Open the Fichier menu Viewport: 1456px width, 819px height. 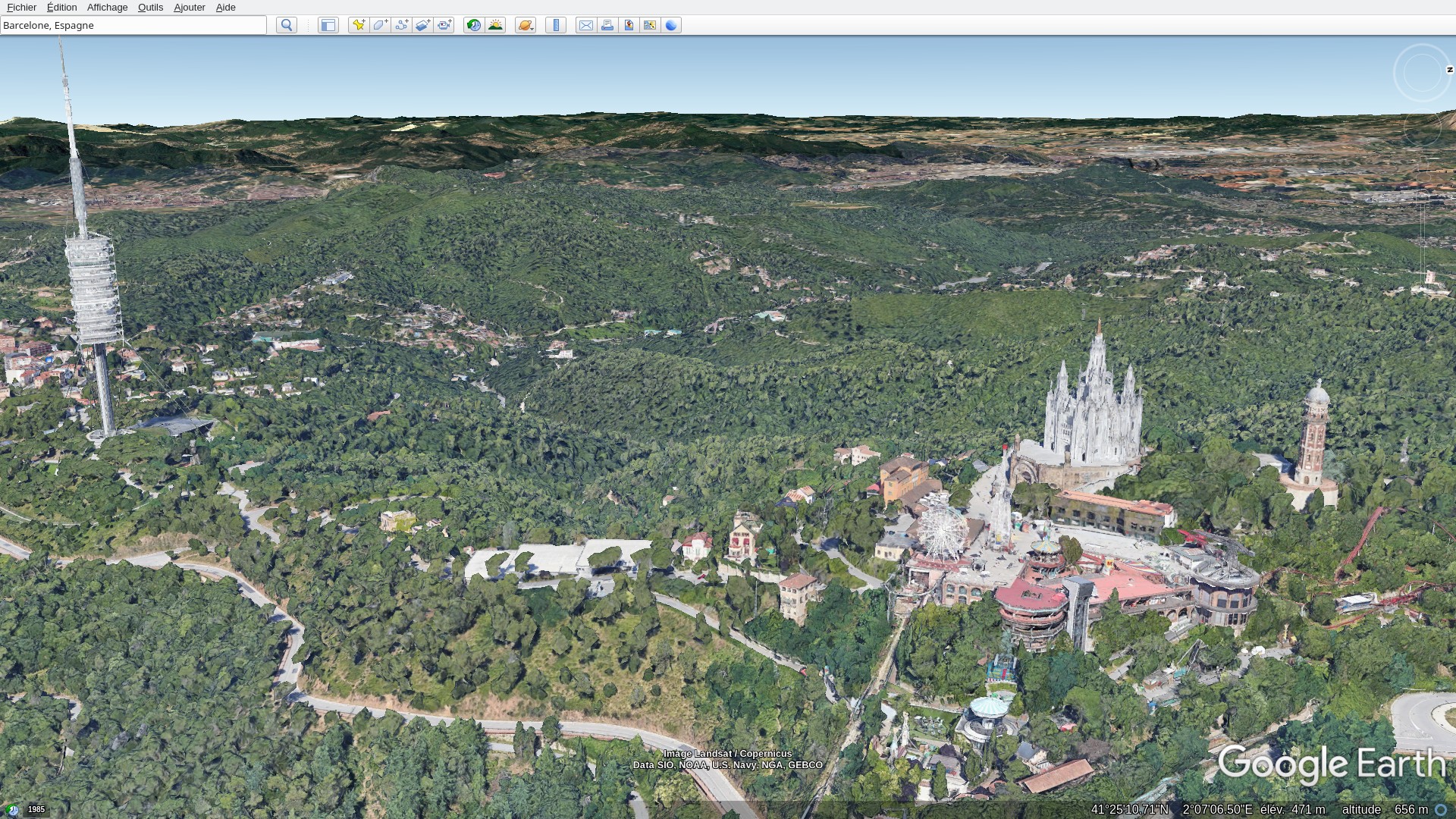pyautogui.click(x=21, y=7)
